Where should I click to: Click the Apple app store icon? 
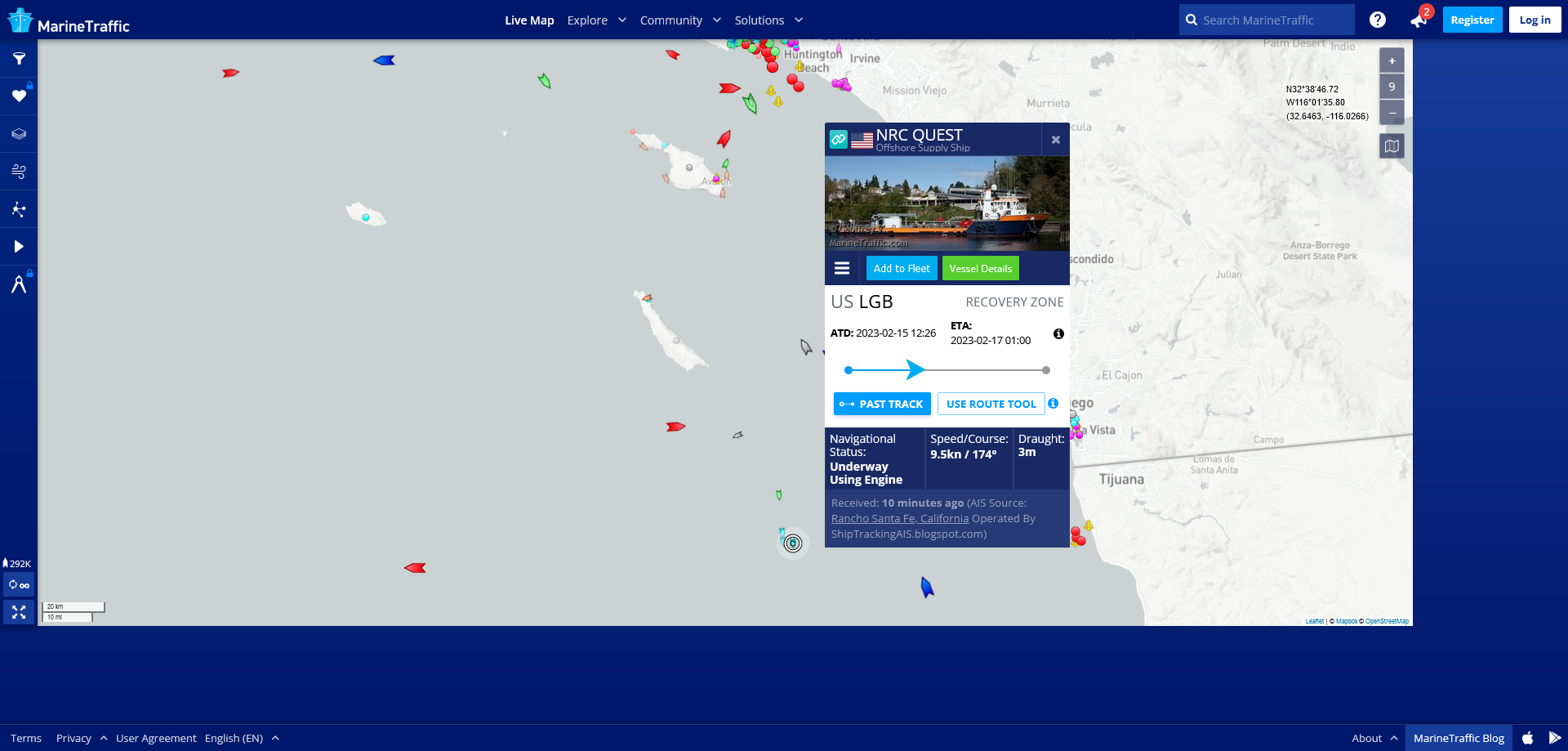[1528, 738]
